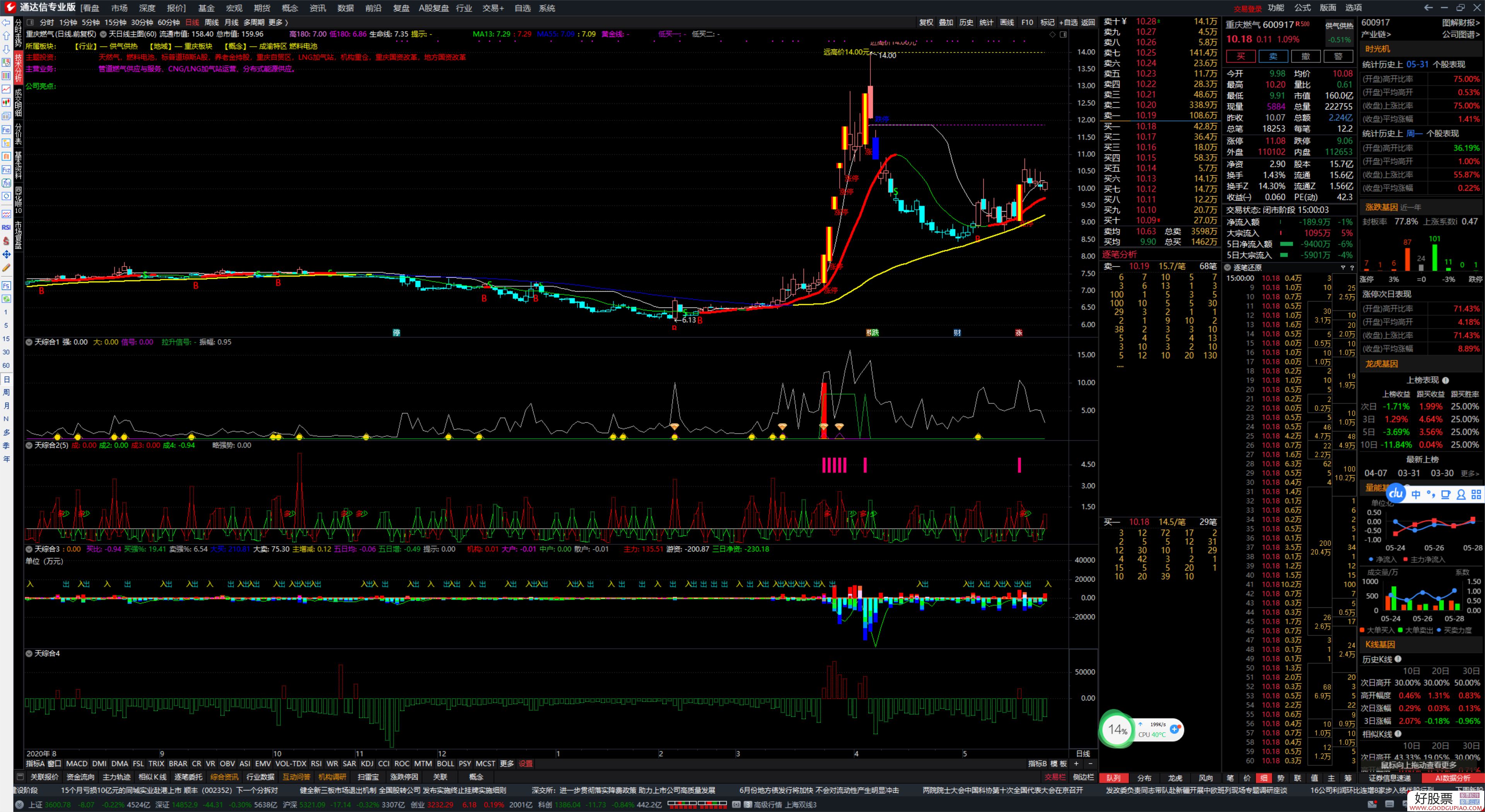Screen dimensions: 1485x812
Task: Toggle the 交易栏 trading bar
Action: [1055, 777]
